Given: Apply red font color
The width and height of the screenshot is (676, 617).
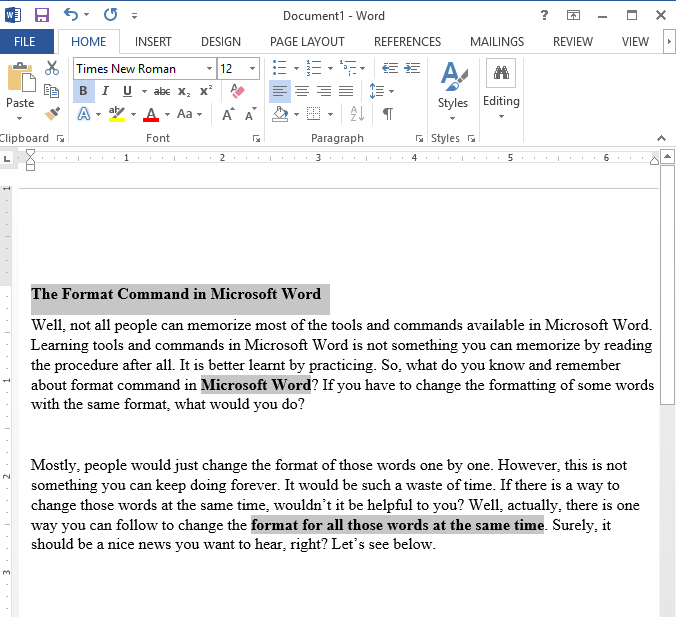Looking at the screenshot, I should [151, 114].
